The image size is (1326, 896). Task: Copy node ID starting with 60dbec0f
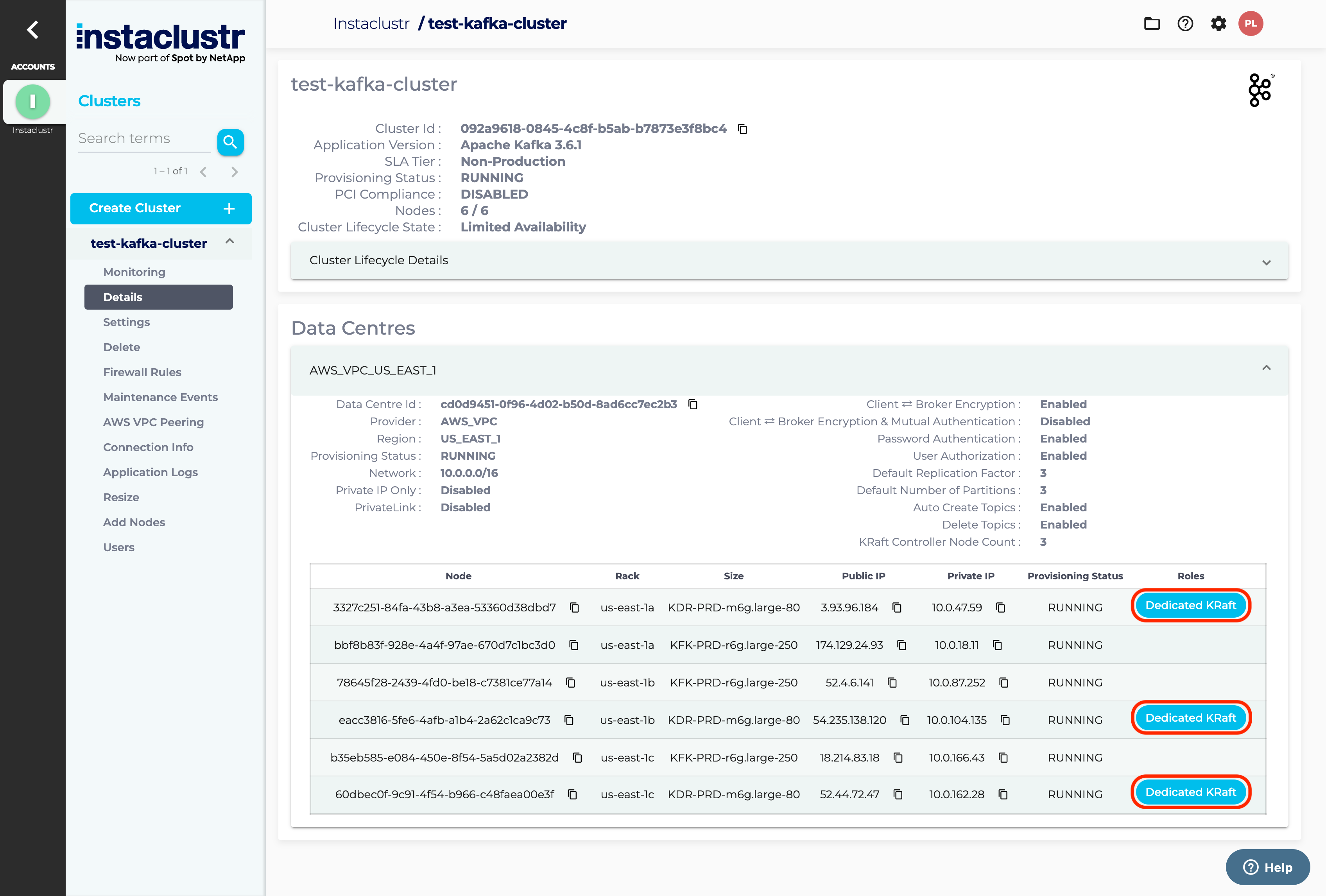point(572,794)
